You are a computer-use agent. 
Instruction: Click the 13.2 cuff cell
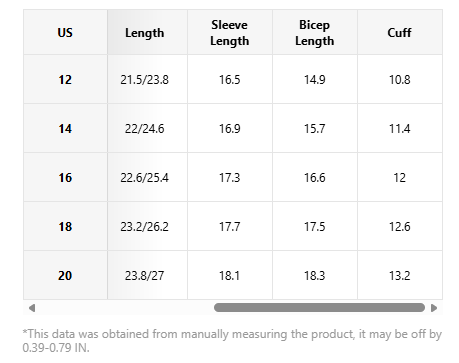point(400,275)
